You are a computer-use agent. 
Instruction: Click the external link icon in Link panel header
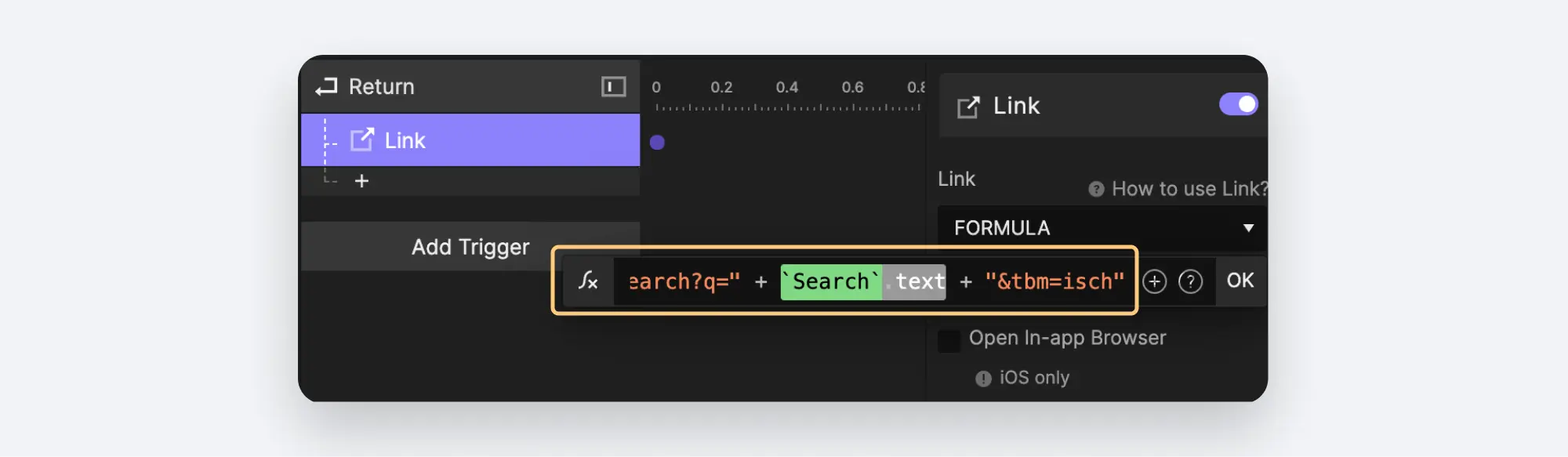coord(968,107)
